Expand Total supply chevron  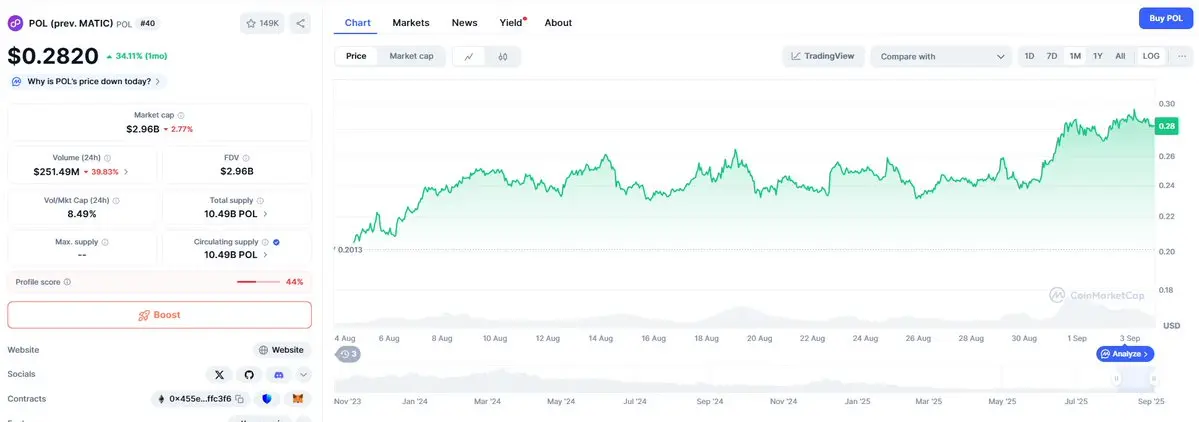click(265, 214)
